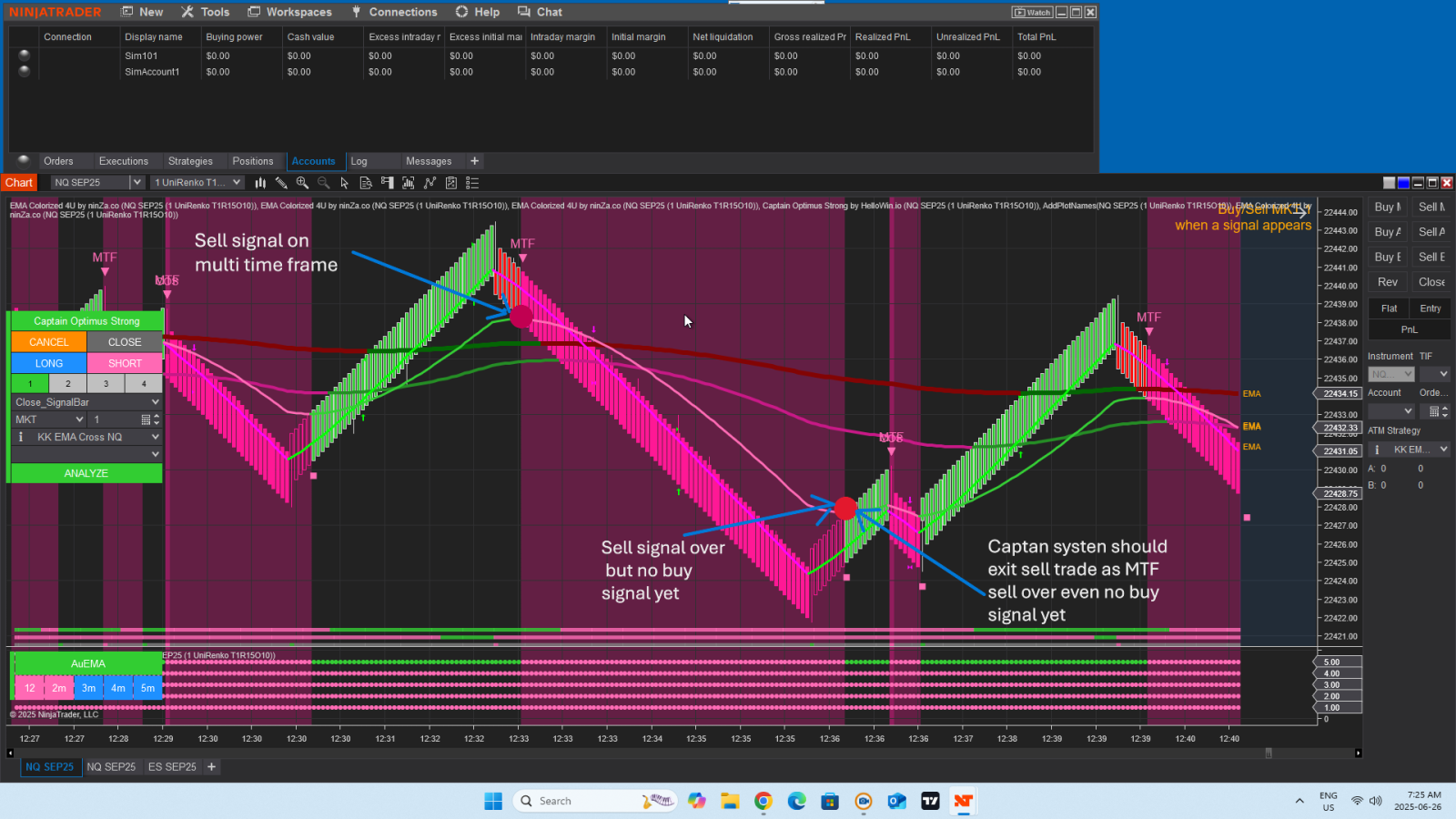Open the data box icon in chart toolbar

pos(366,183)
